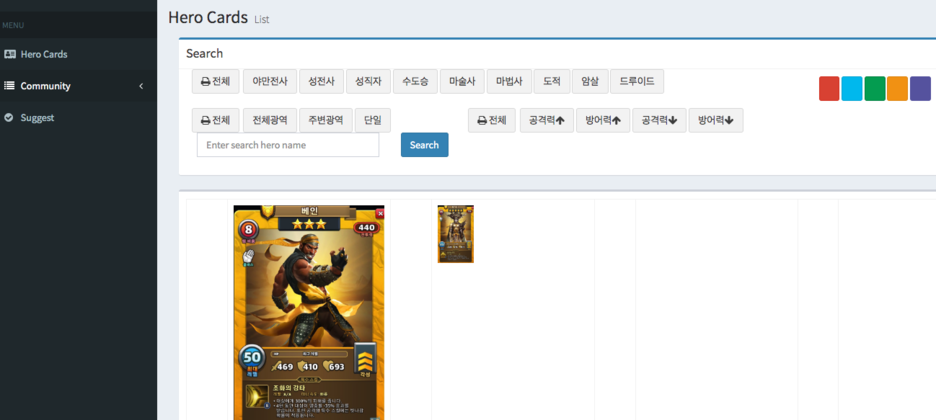Filter by 드루이드 class

[637, 81]
